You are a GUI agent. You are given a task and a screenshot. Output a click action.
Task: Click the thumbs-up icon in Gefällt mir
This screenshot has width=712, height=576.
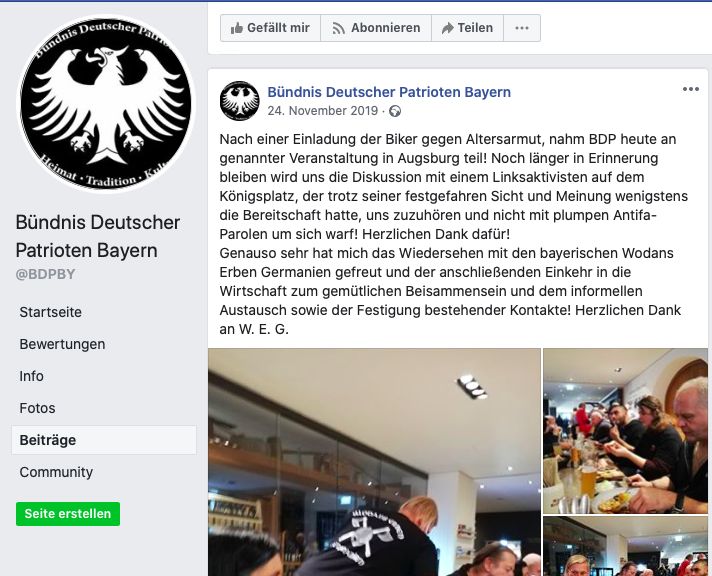(x=237, y=28)
